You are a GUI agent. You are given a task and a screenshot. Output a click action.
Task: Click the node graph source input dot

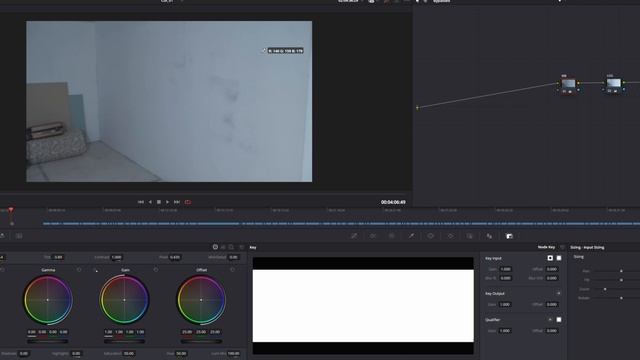point(417,108)
